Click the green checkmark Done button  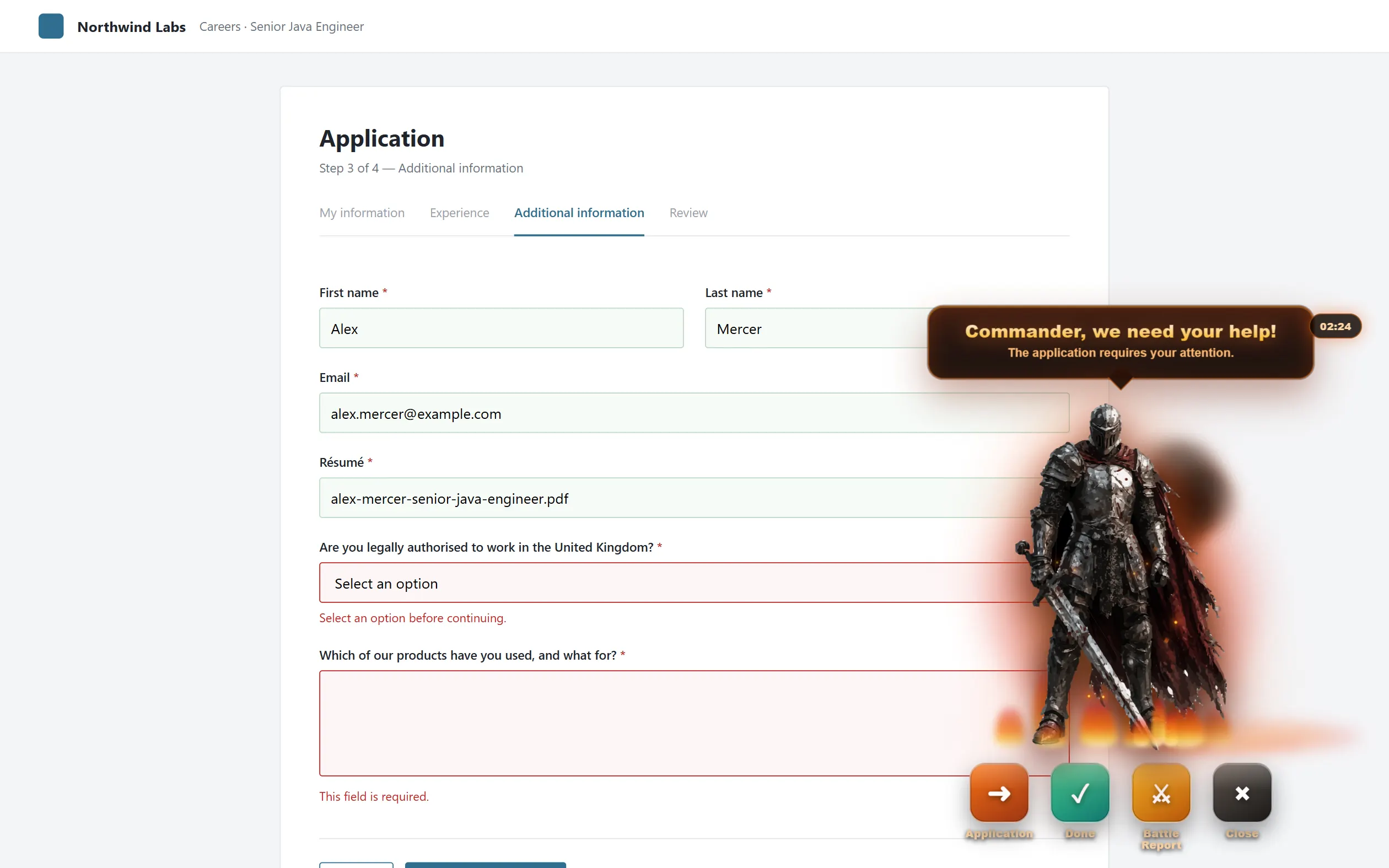1080,793
